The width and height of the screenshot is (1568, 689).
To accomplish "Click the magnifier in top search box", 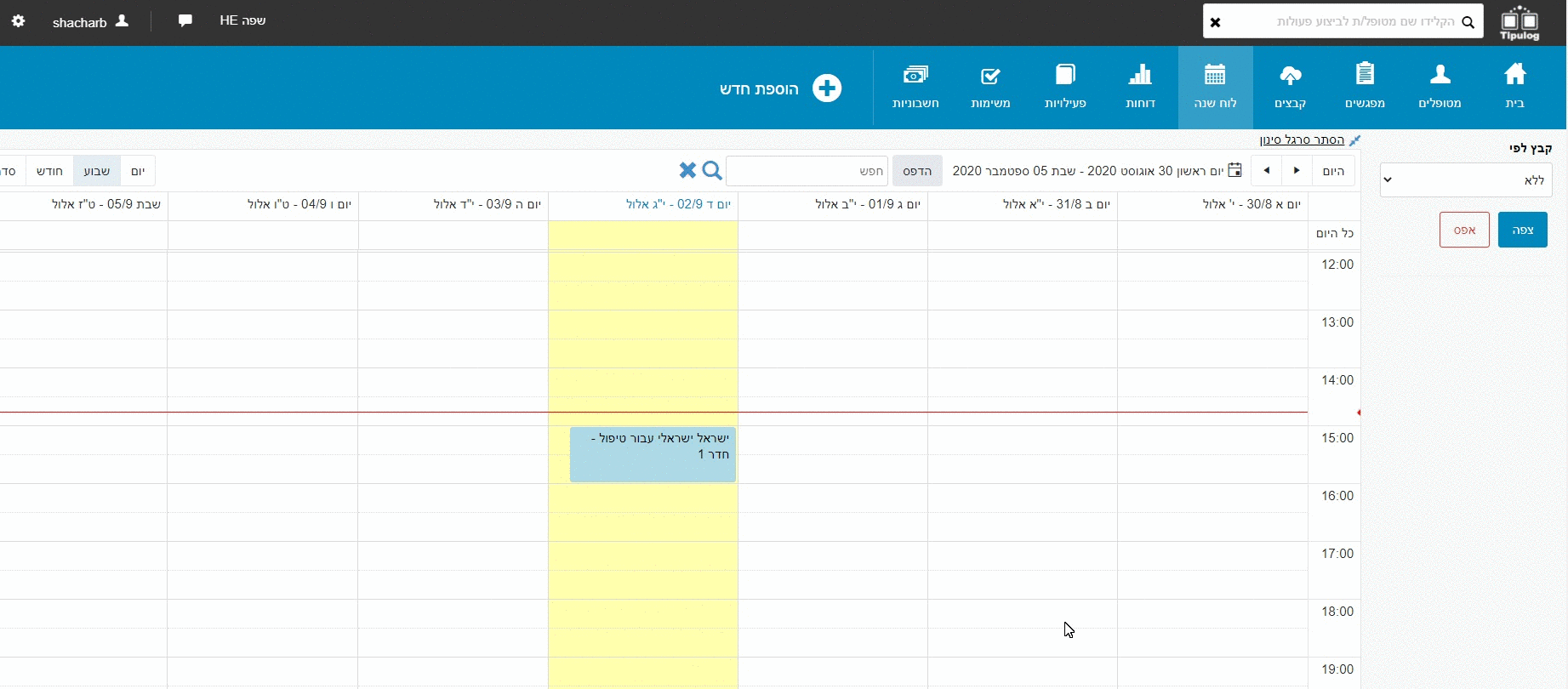I will coord(1468,22).
